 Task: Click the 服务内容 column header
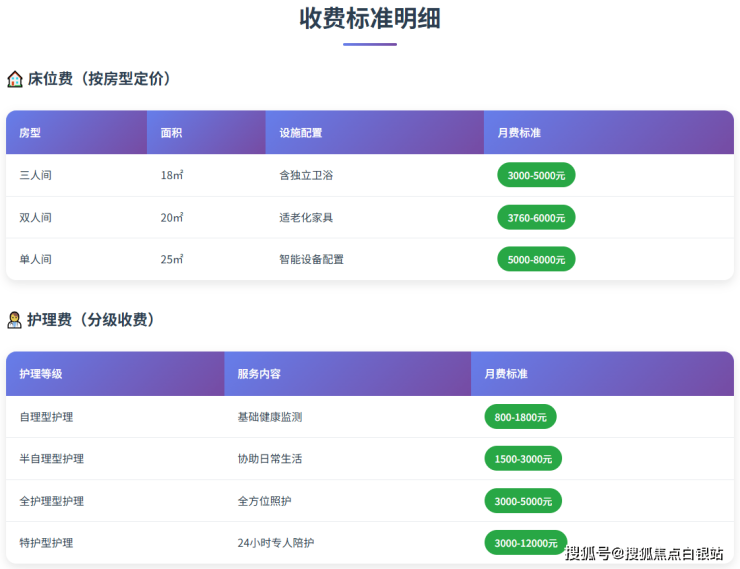click(x=259, y=374)
